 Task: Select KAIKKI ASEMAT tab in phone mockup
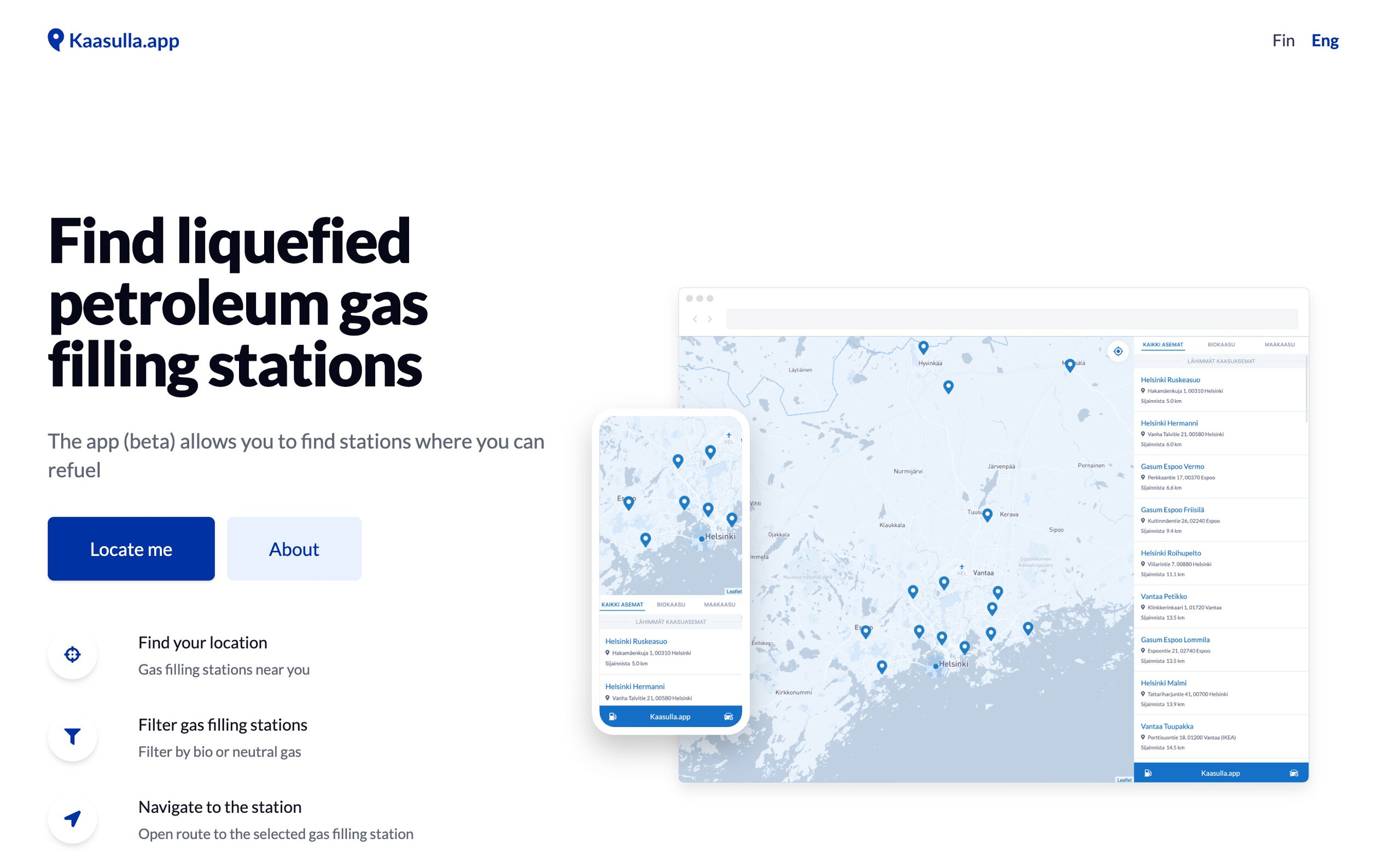pos(622,605)
